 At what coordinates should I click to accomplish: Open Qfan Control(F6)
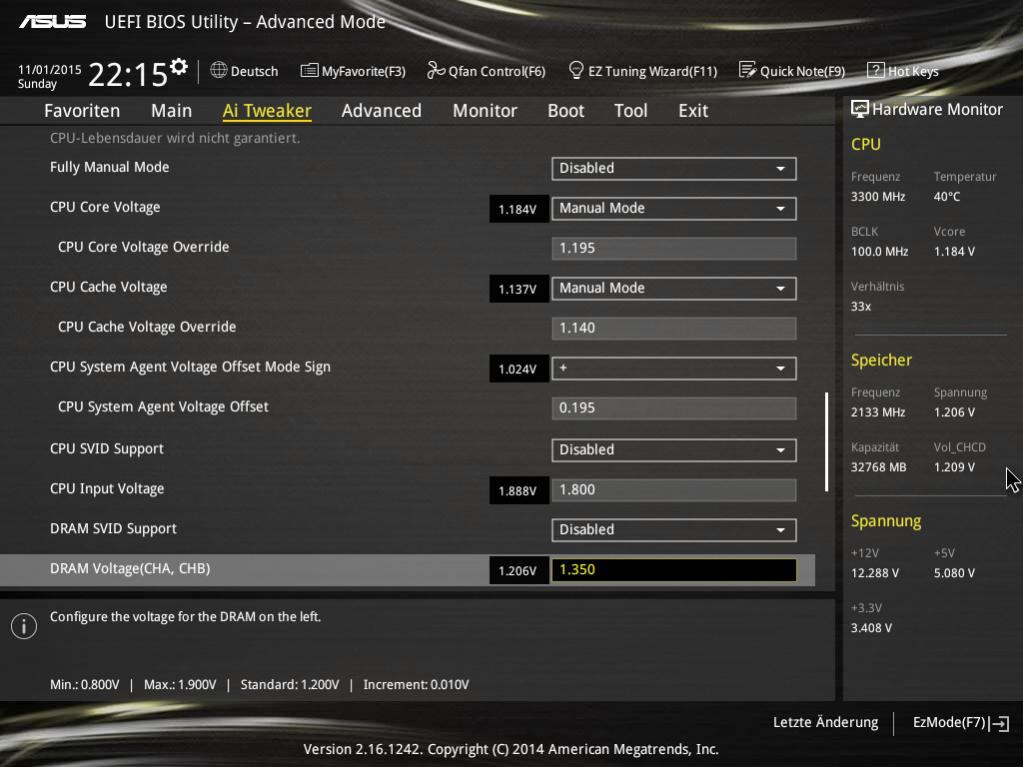coord(496,71)
